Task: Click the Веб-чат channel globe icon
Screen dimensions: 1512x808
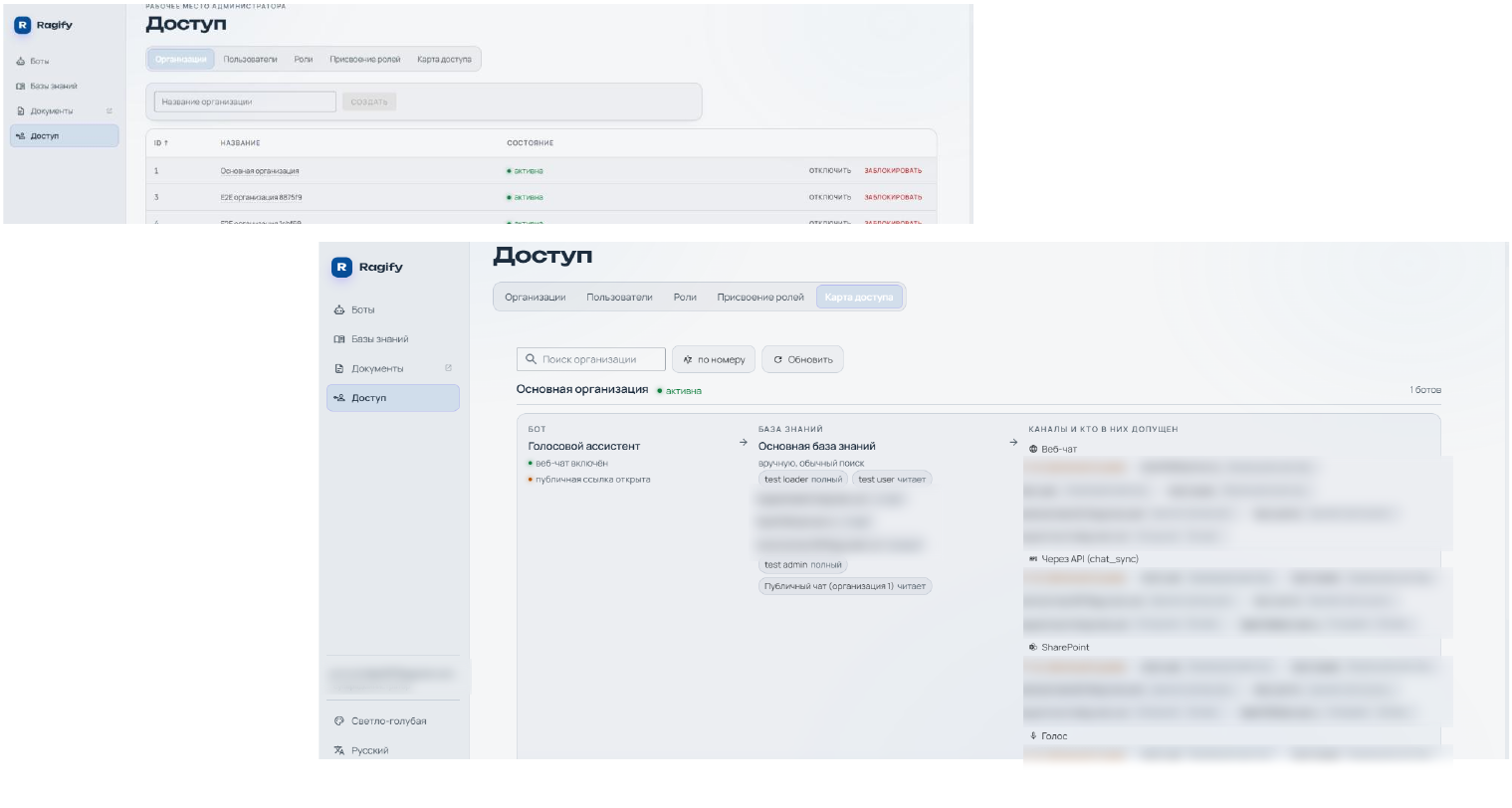Action: point(1033,450)
